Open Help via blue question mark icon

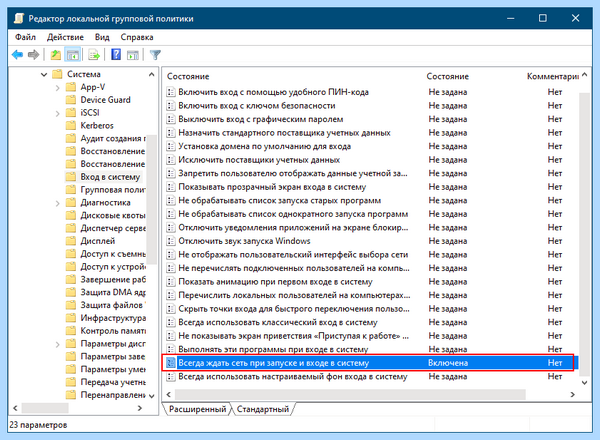[116, 55]
